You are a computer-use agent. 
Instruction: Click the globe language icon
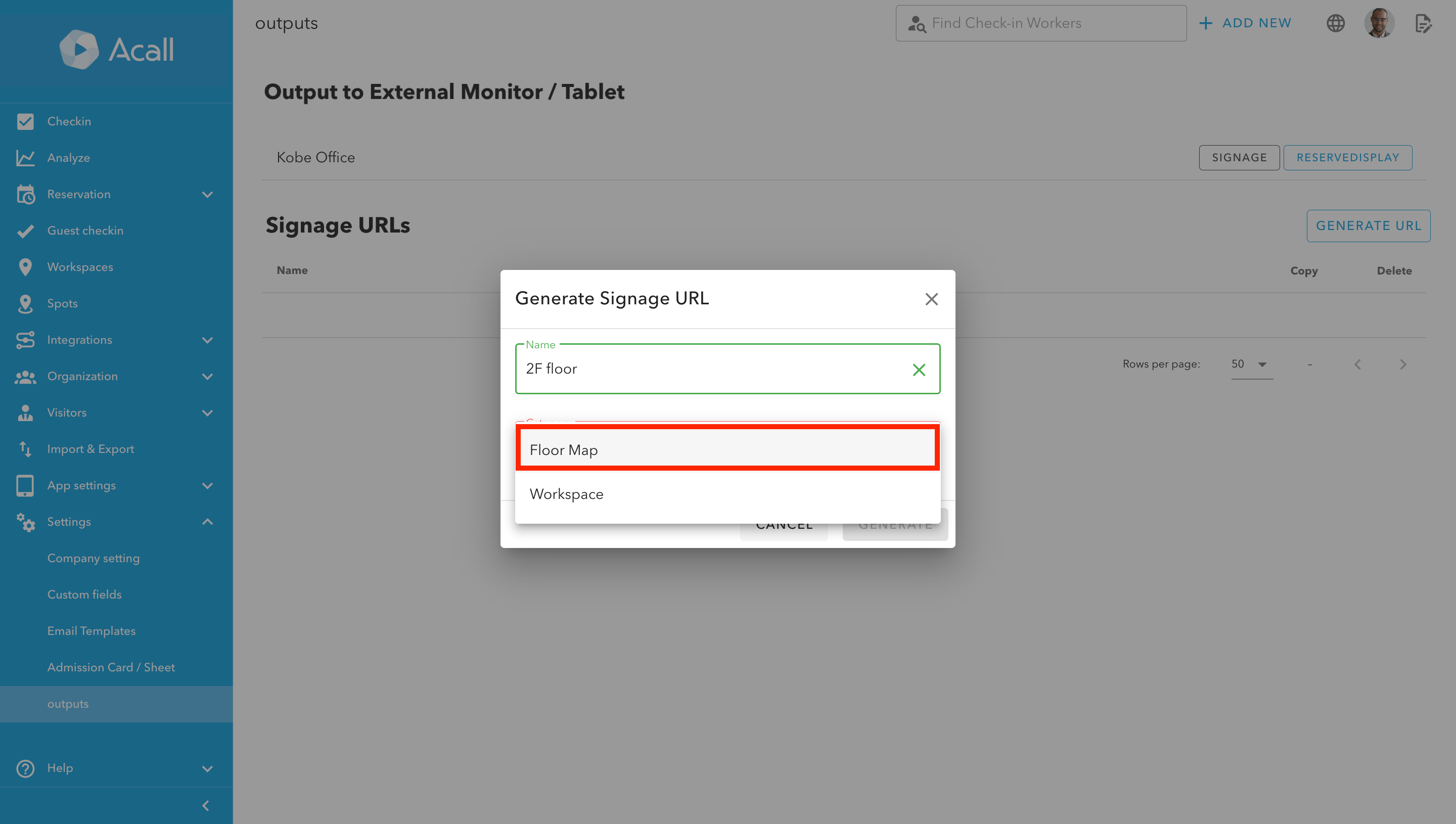pos(1336,23)
